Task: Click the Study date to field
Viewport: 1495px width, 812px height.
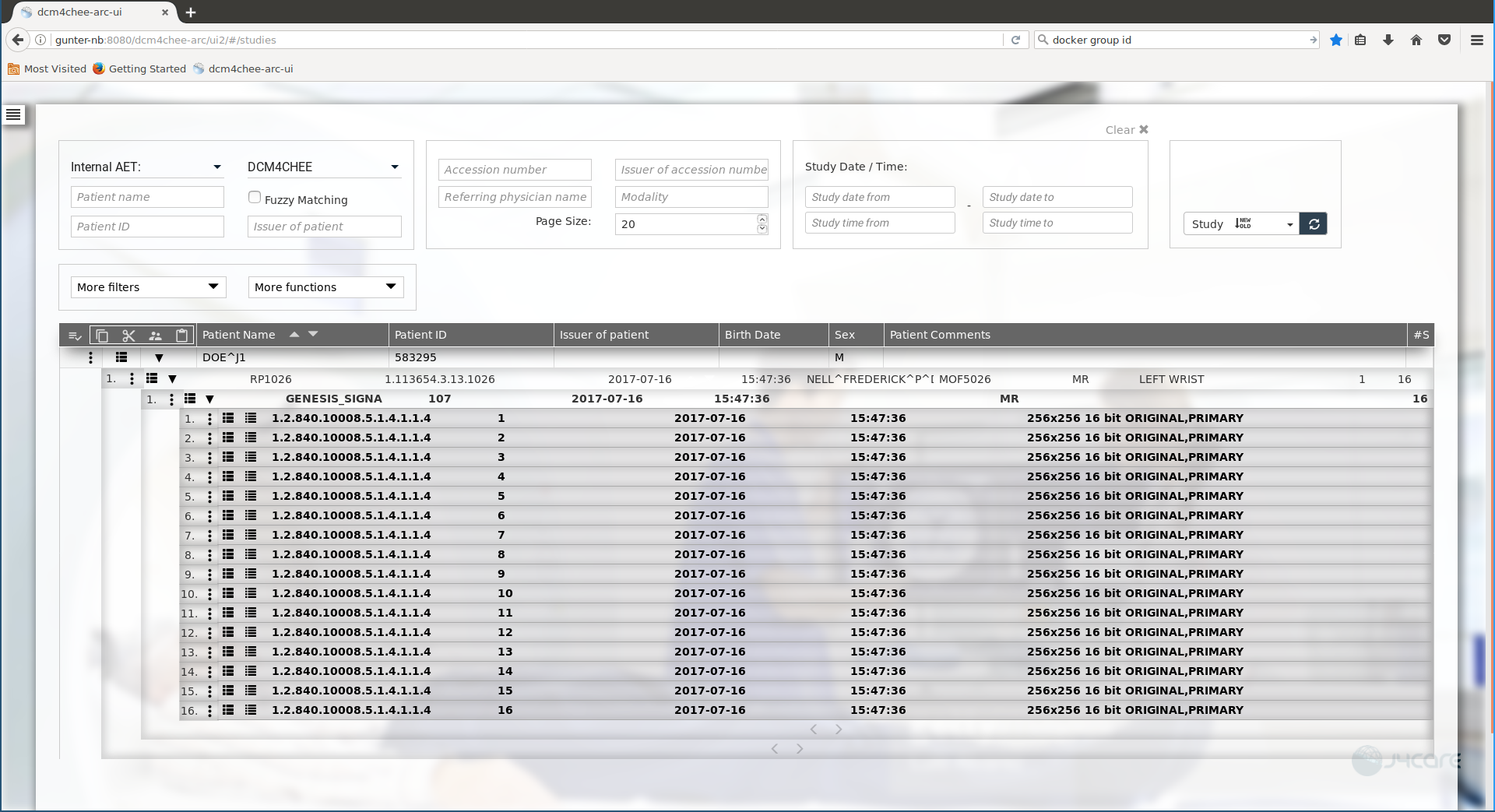Action: [x=1057, y=197]
